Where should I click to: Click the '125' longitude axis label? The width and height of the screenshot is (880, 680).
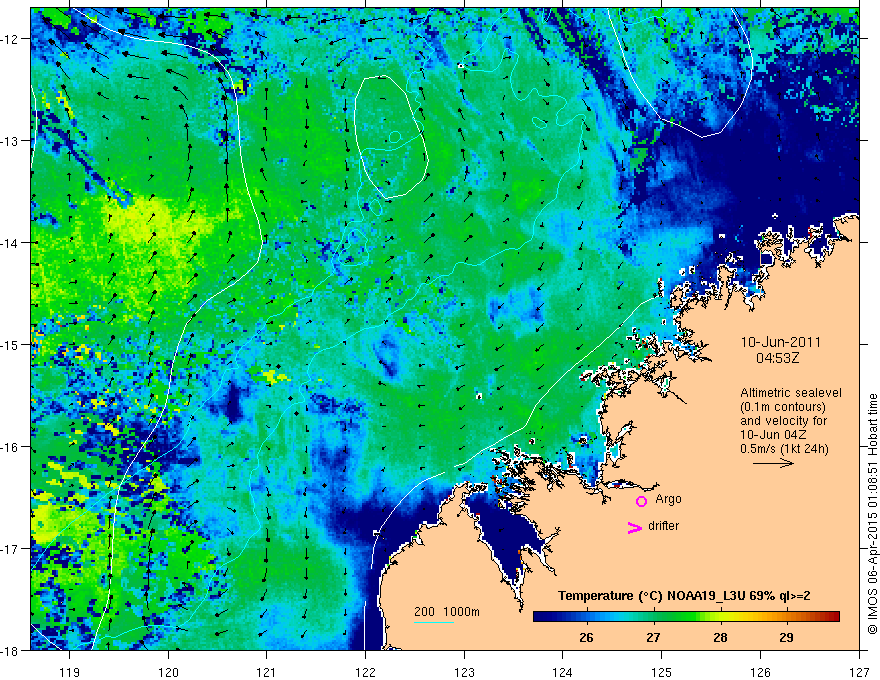pos(662,672)
